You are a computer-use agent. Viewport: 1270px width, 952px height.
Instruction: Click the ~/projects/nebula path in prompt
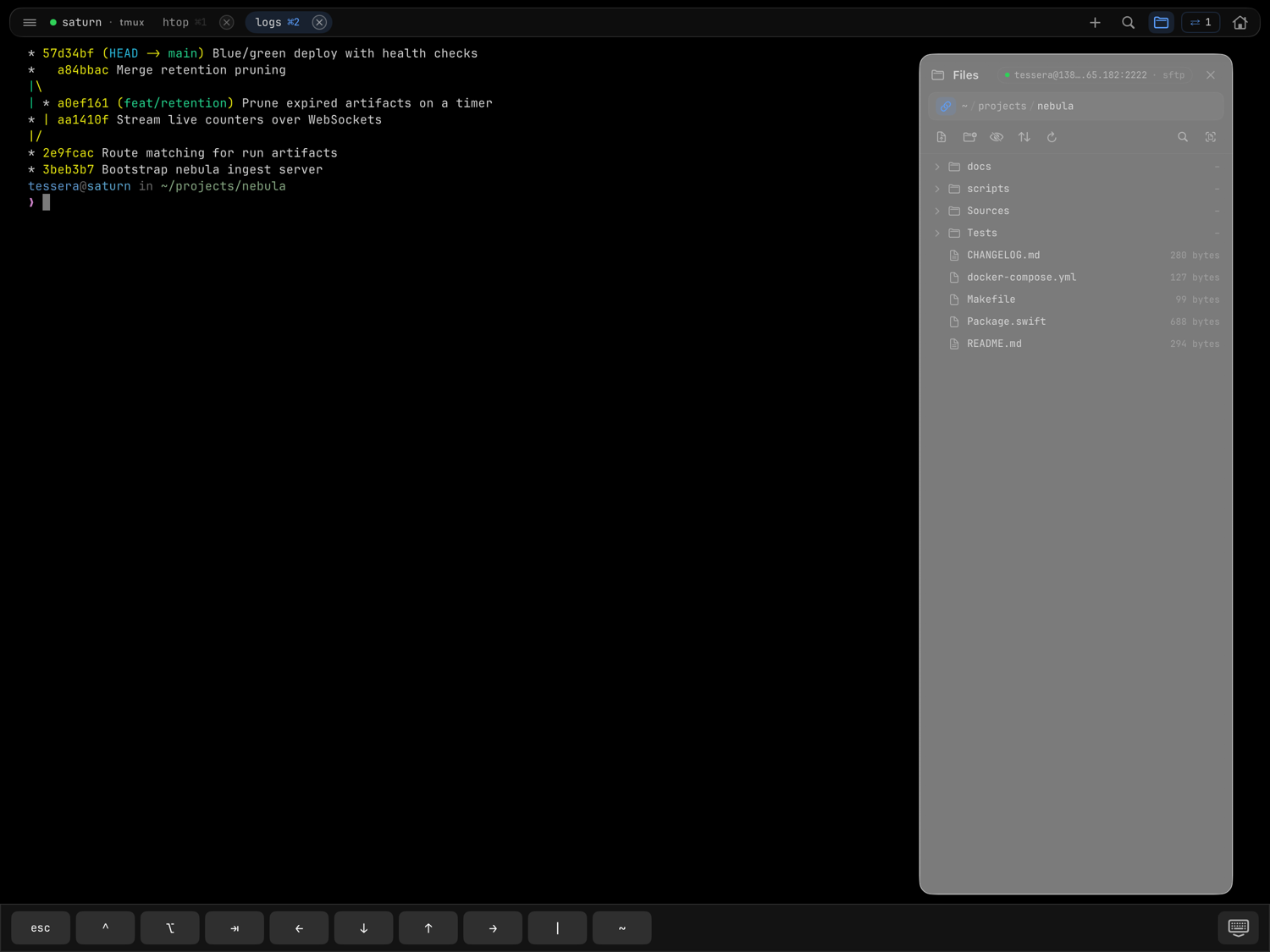[x=223, y=186]
